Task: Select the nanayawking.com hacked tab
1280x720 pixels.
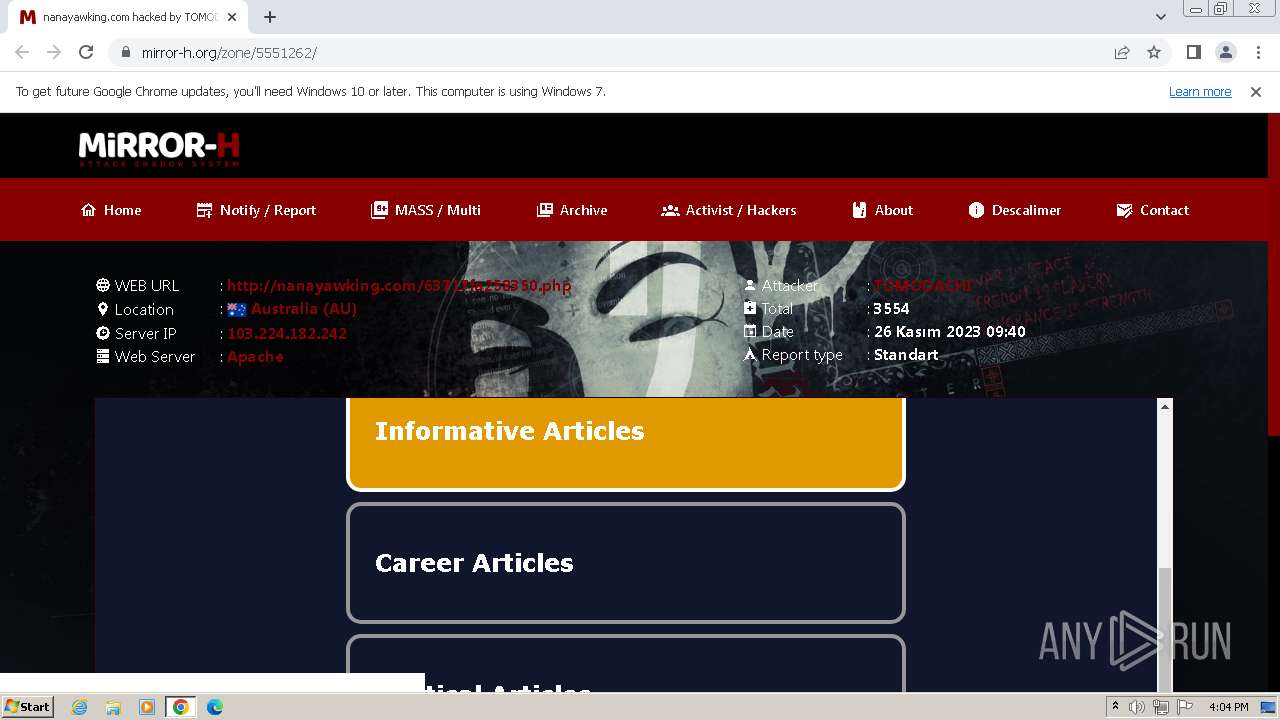Action: click(x=128, y=17)
